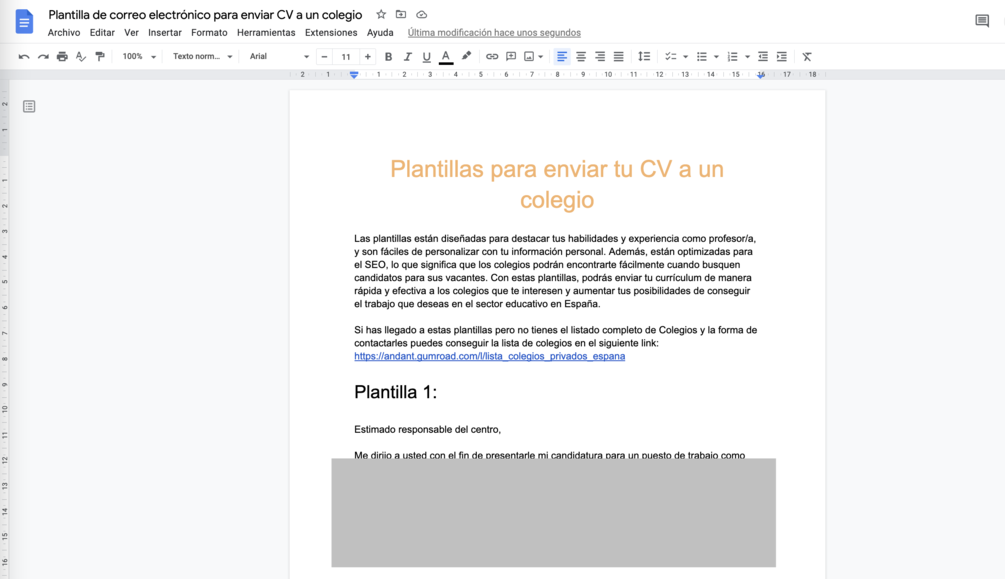The width and height of the screenshot is (1005, 579).
Task: Open Google Docs home icon
Action: click(x=24, y=22)
